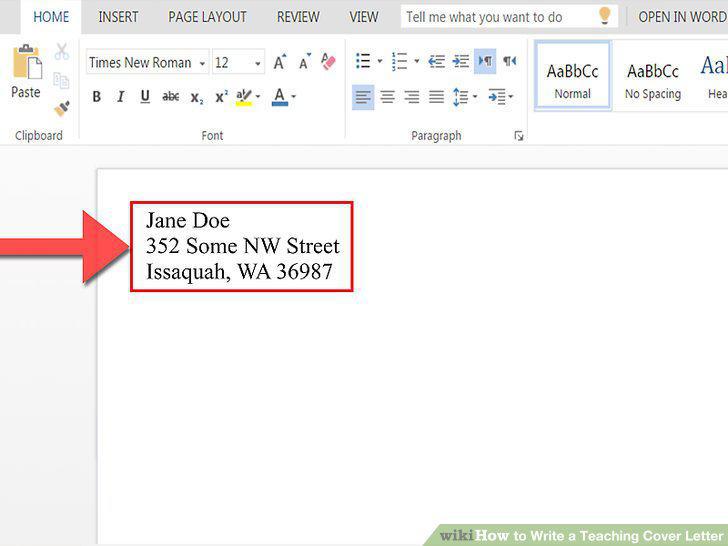The image size is (728, 546).
Task: Select the Format Painter brush
Action: click(x=62, y=109)
